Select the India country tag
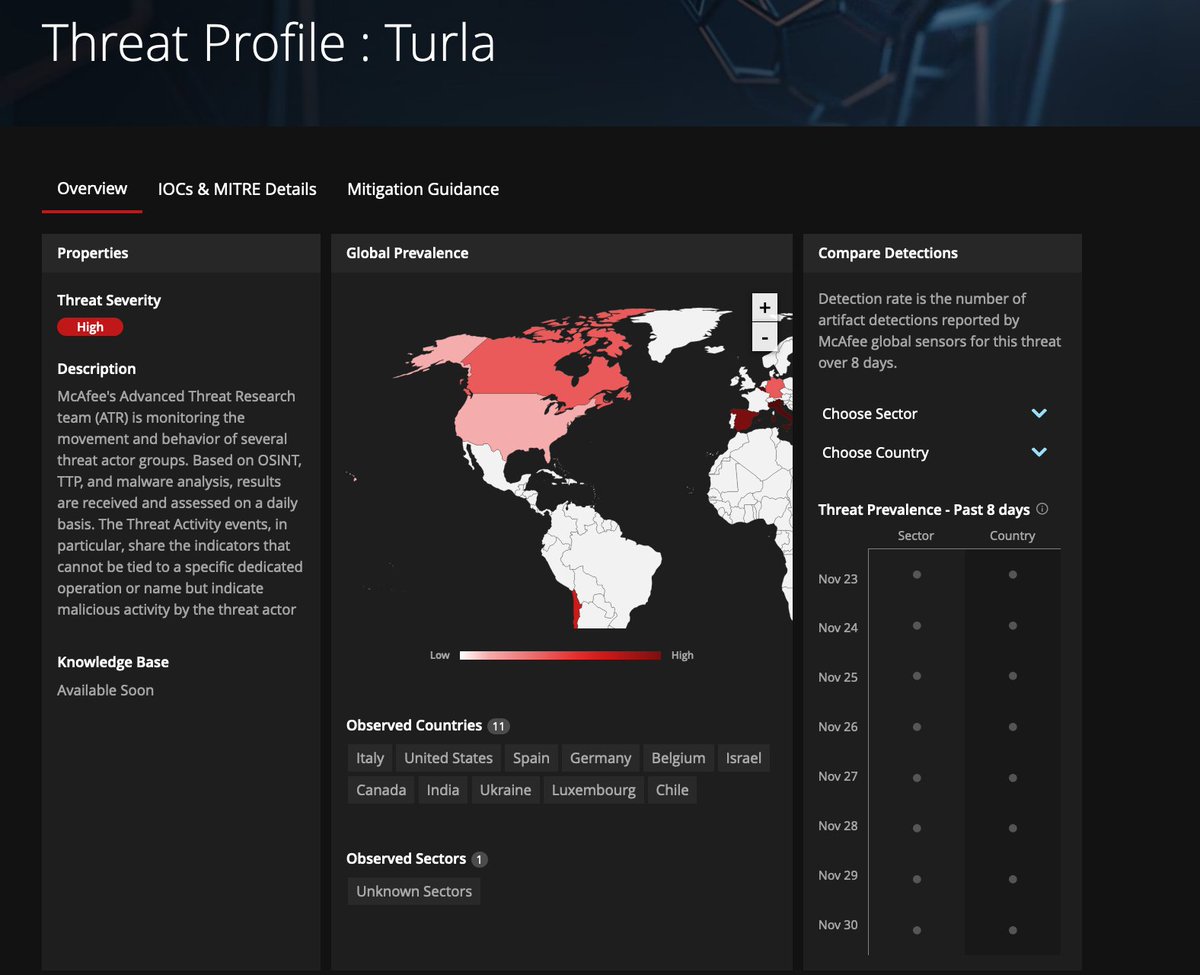1200x975 pixels. (x=443, y=790)
